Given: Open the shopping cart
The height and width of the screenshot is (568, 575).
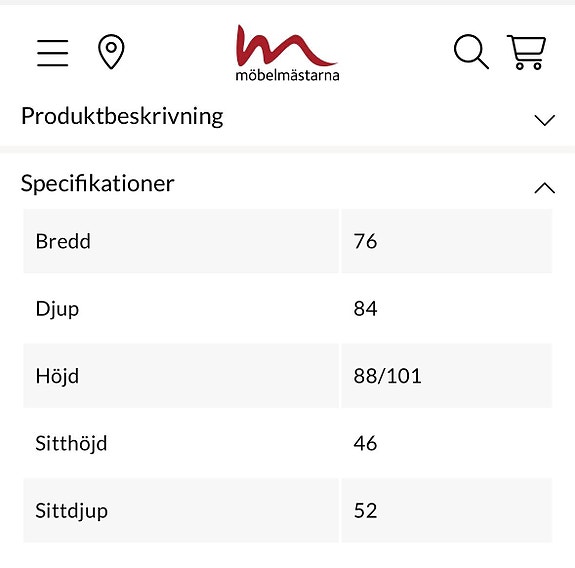Looking at the screenshot, I should point(527,52).
